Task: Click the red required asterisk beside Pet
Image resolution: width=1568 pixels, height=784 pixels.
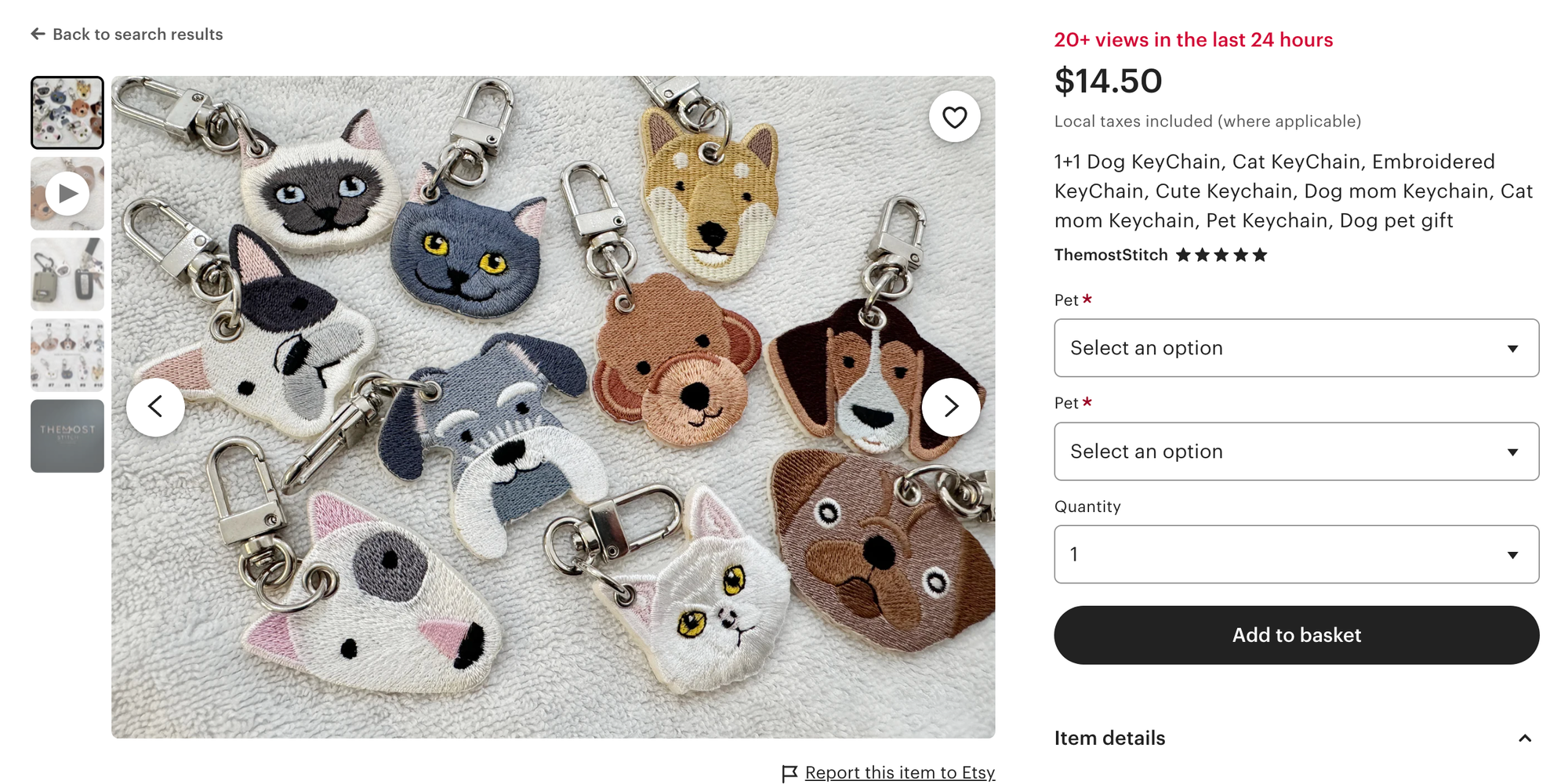Action: pyautogui.click(x=1088, y=299)
